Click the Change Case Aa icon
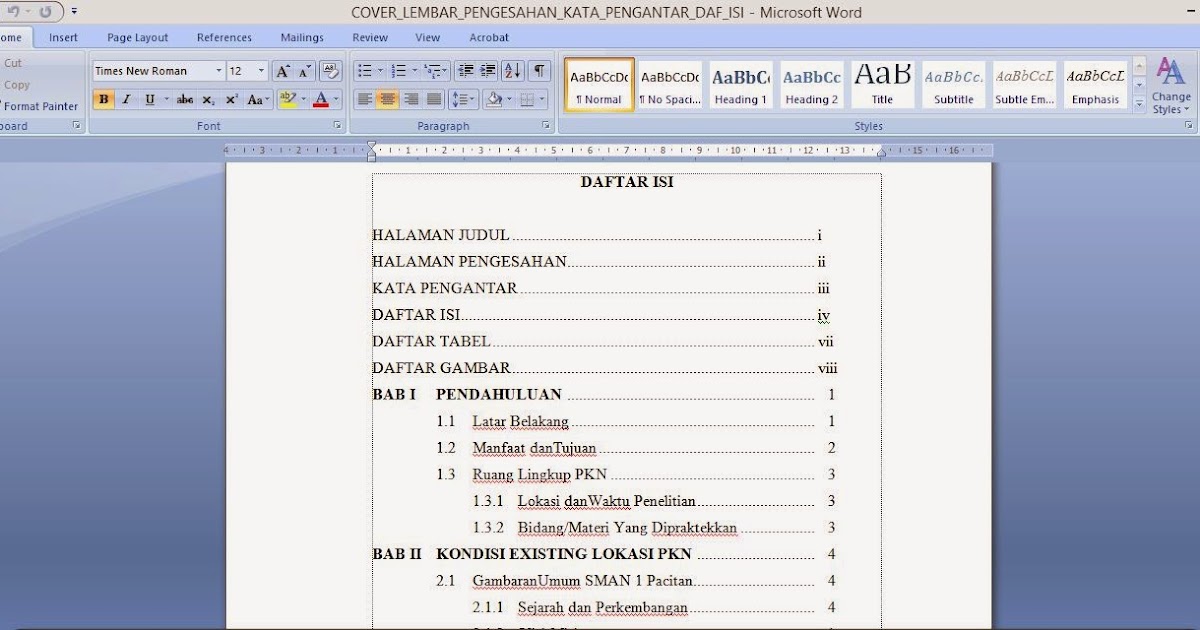Viewport: 1200px width, 630px height. (256, 100)
